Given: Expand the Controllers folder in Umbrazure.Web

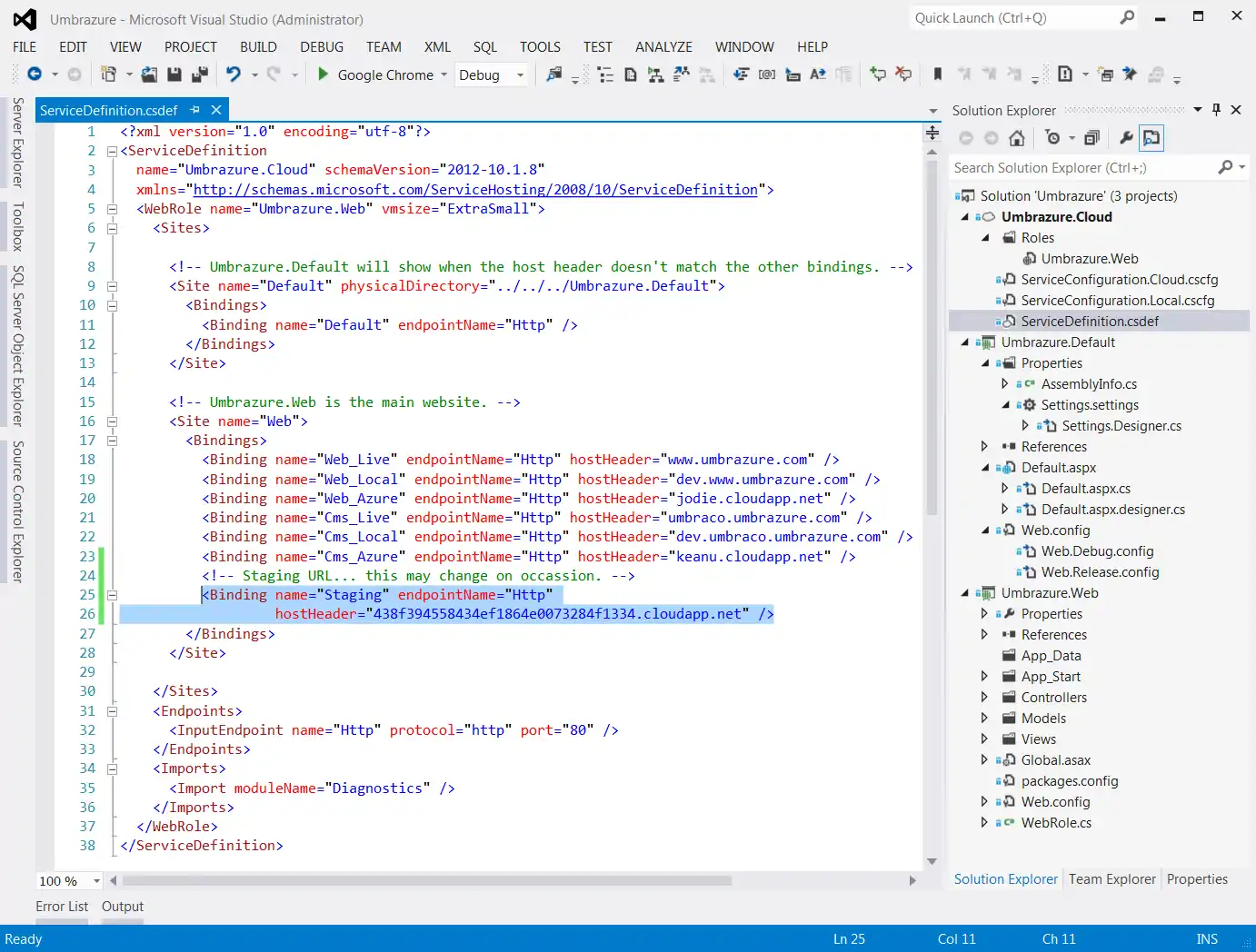Looking at the screenshot, I should 984,697.
